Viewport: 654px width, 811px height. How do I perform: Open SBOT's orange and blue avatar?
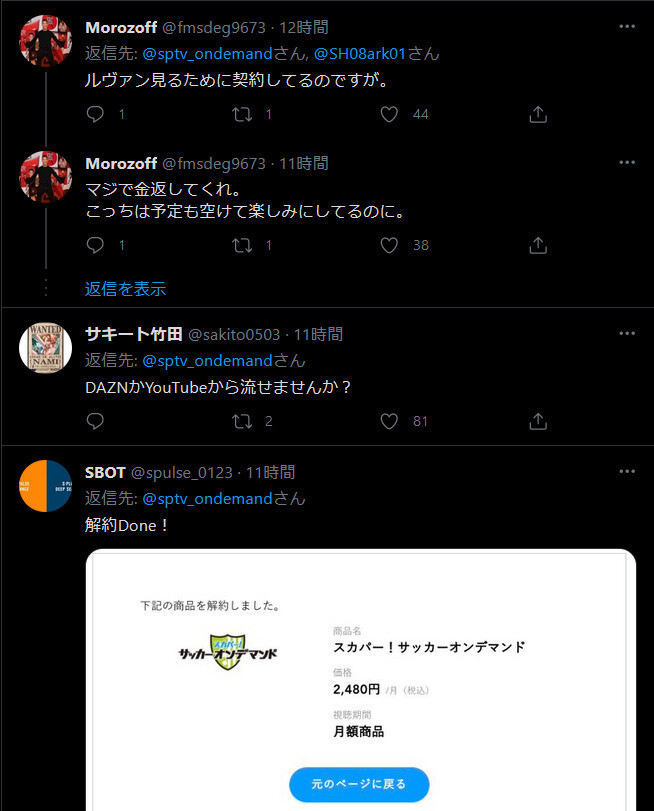(x=46, y=486)
